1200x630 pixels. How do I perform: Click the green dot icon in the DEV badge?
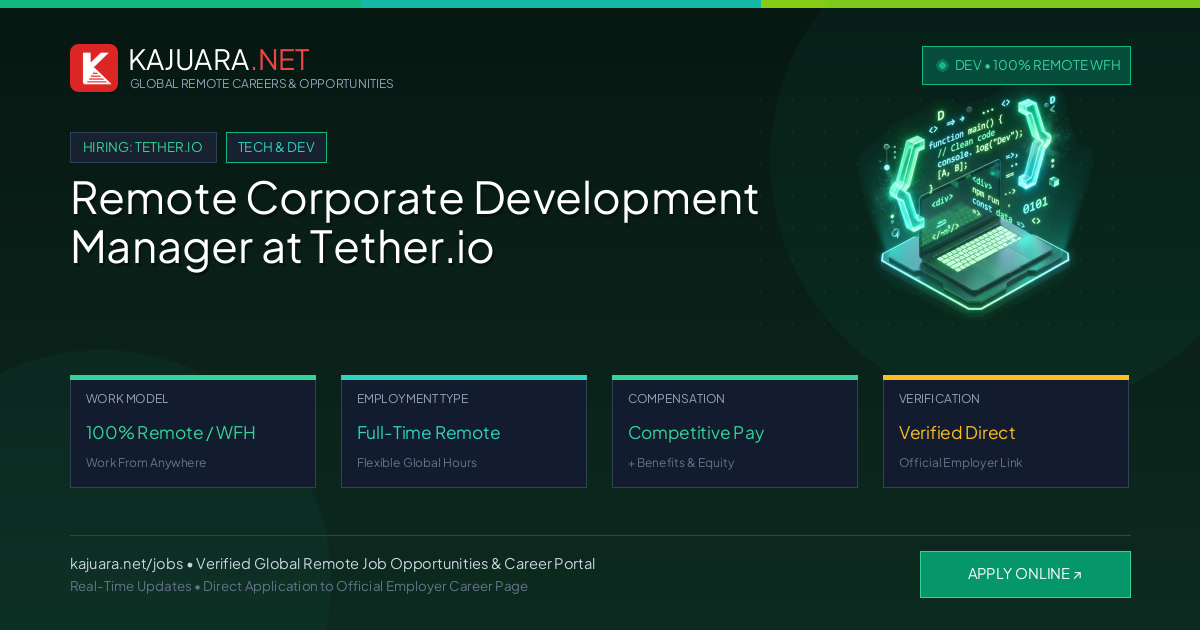tap(942, 65)
